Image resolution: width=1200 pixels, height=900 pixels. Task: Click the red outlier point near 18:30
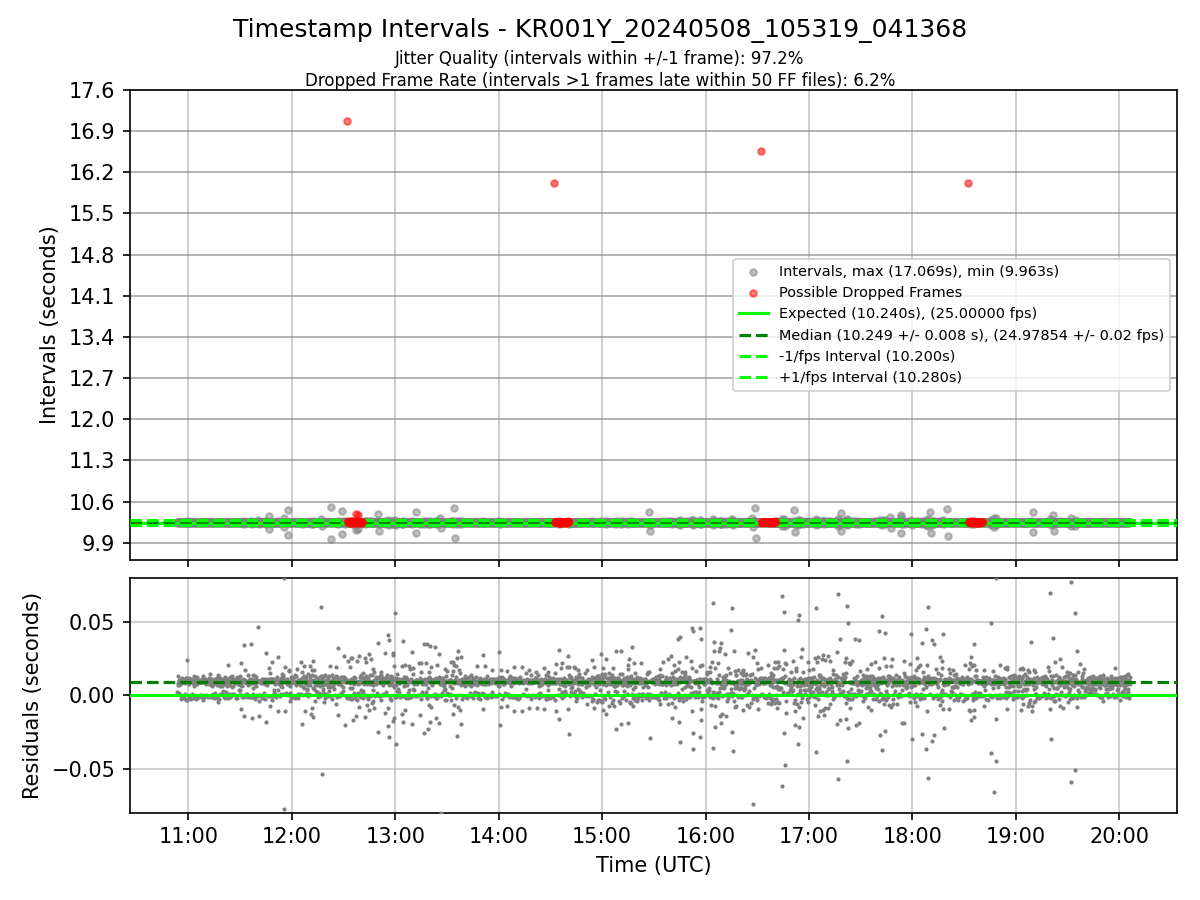968,183
